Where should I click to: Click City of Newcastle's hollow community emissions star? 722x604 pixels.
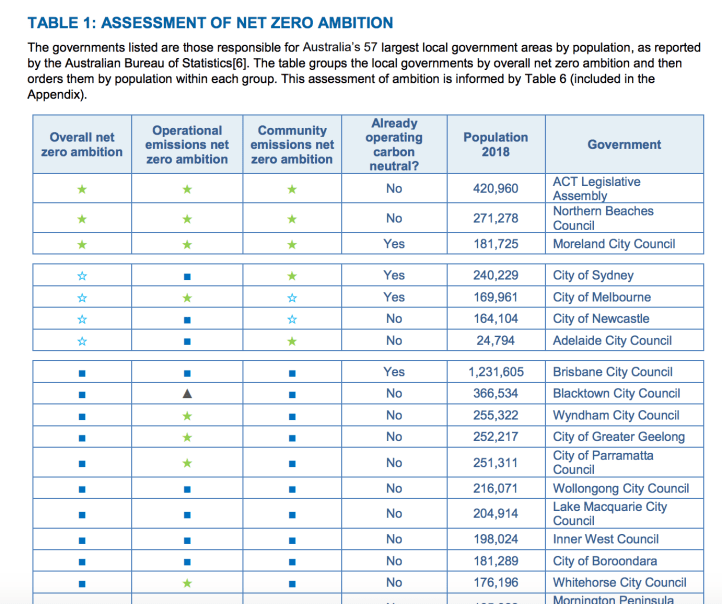point(292,320)
